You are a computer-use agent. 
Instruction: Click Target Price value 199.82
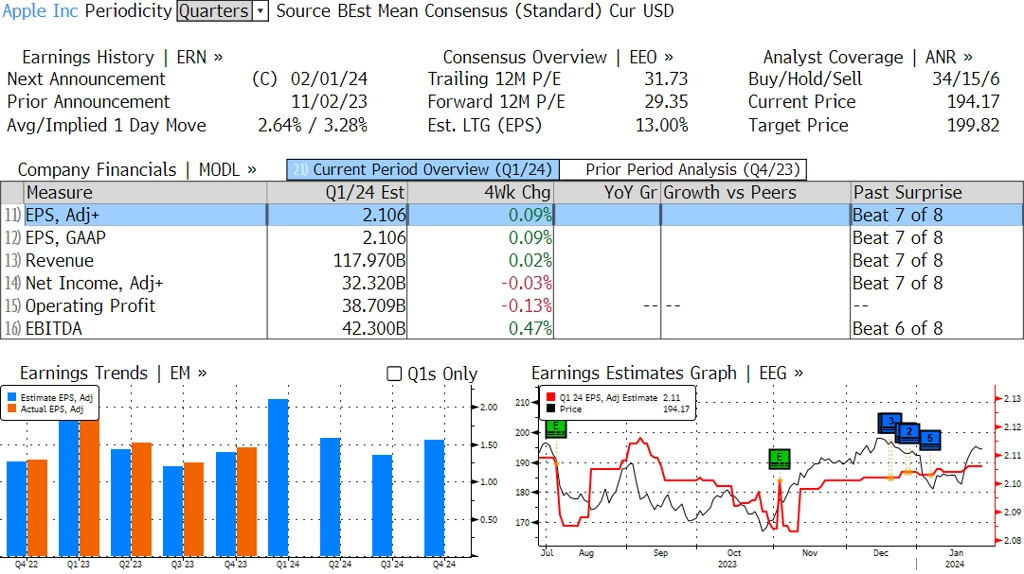tap(973, 125)
